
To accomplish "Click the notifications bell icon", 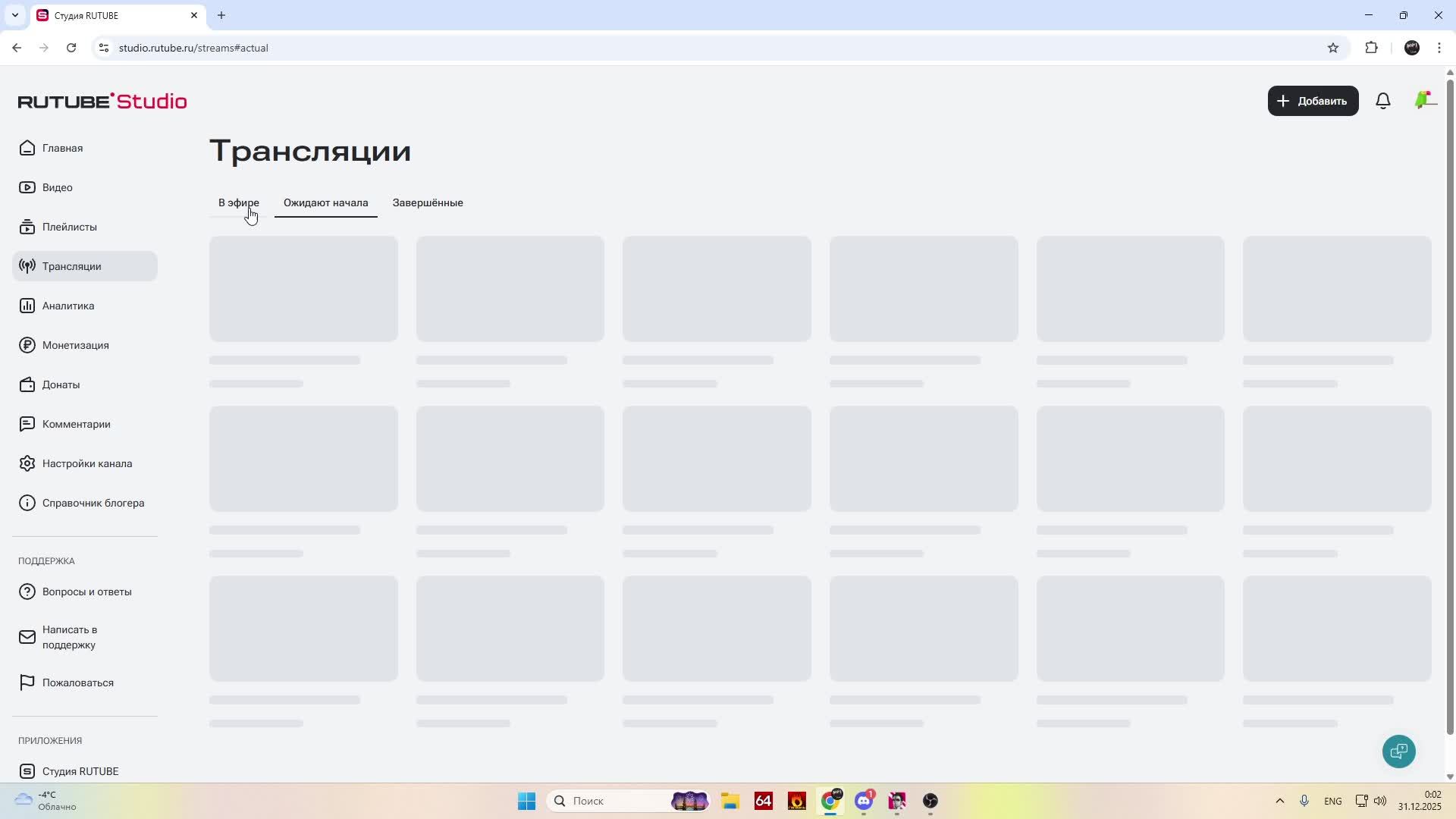I will [1383, 101].
